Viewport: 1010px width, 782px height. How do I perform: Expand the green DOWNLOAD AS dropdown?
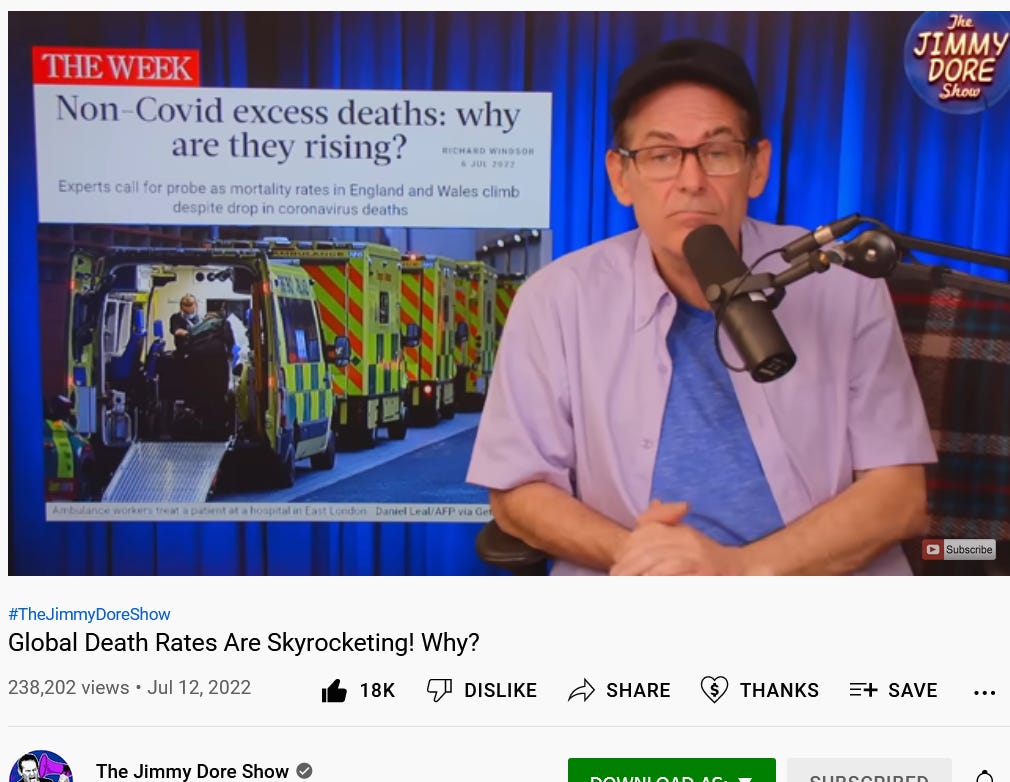[x=672, y=771]
